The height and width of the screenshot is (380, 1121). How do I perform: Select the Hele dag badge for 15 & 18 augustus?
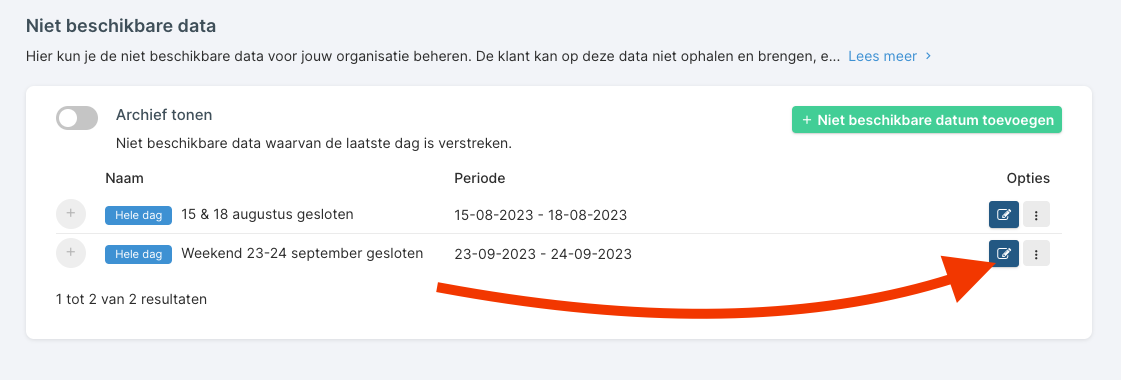coord(139,215)
